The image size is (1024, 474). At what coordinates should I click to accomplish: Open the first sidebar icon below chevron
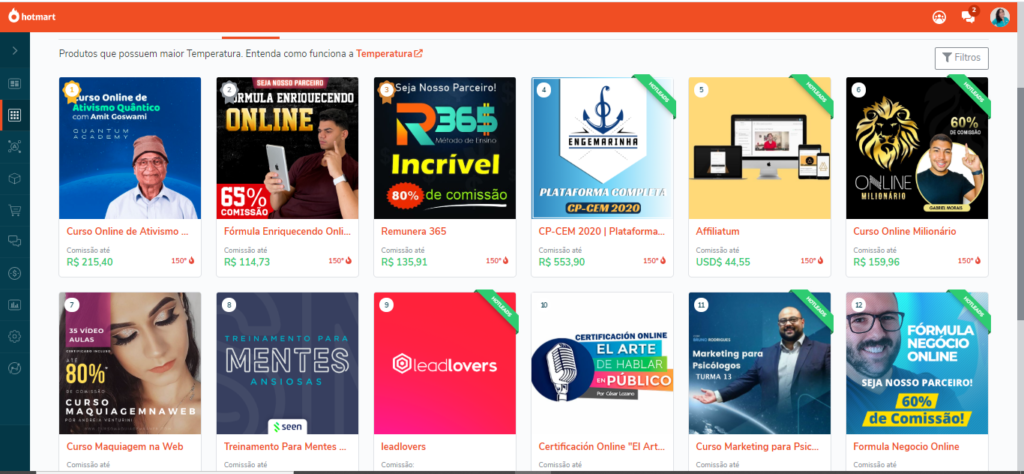(14, 84)
